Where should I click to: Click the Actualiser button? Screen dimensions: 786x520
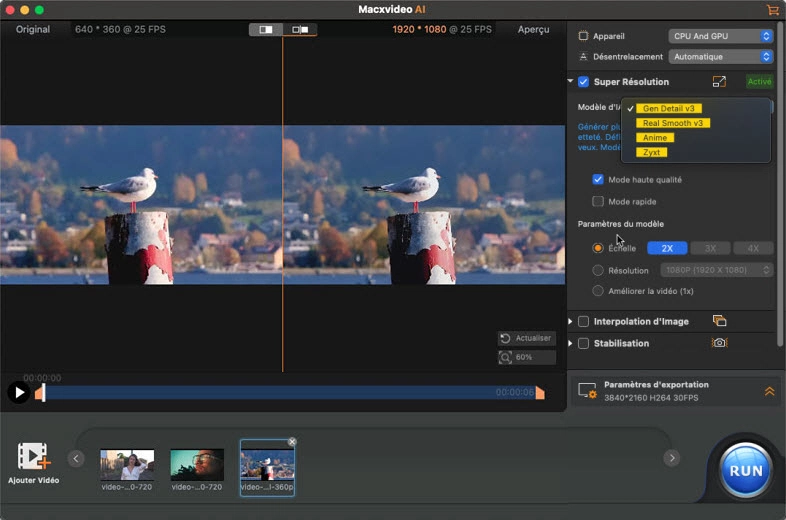point(526,338)
